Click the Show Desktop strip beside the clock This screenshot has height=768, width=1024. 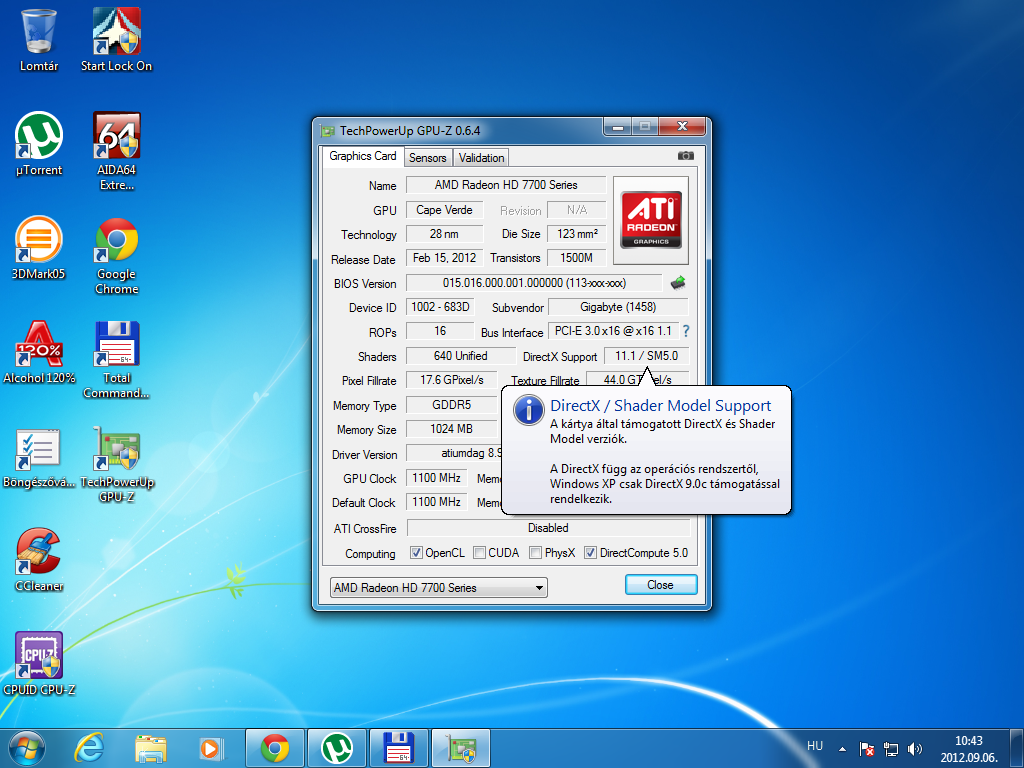pyautogui.click(x=1016, y=748)
